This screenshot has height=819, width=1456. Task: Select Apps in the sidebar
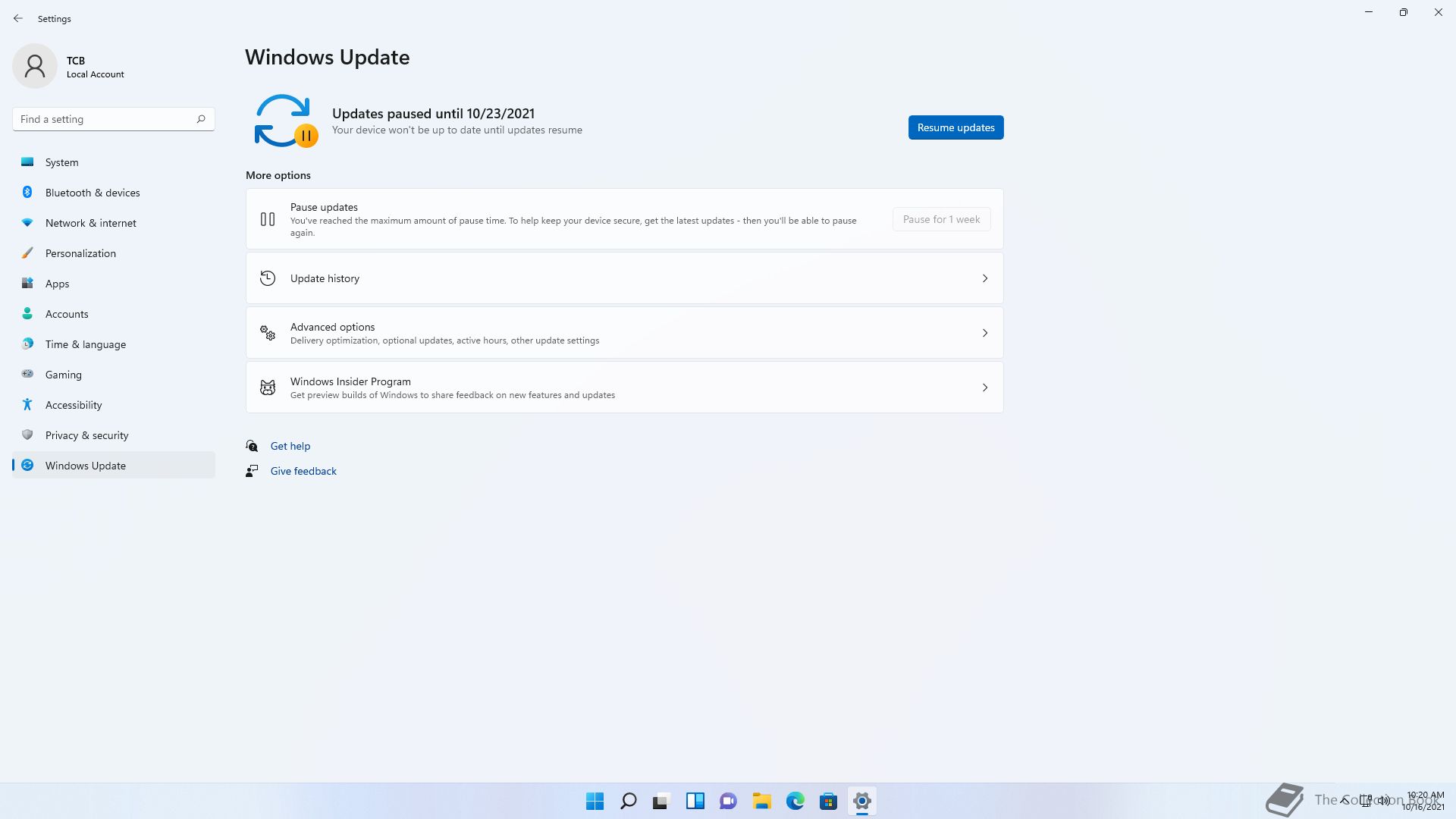tap(114, 284)
